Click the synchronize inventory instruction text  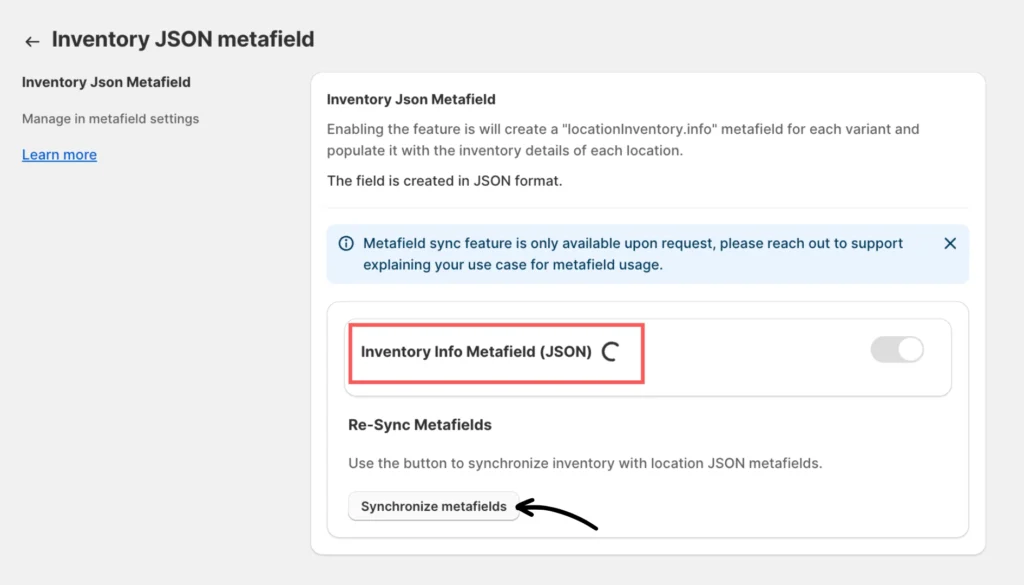pos(585,463)
